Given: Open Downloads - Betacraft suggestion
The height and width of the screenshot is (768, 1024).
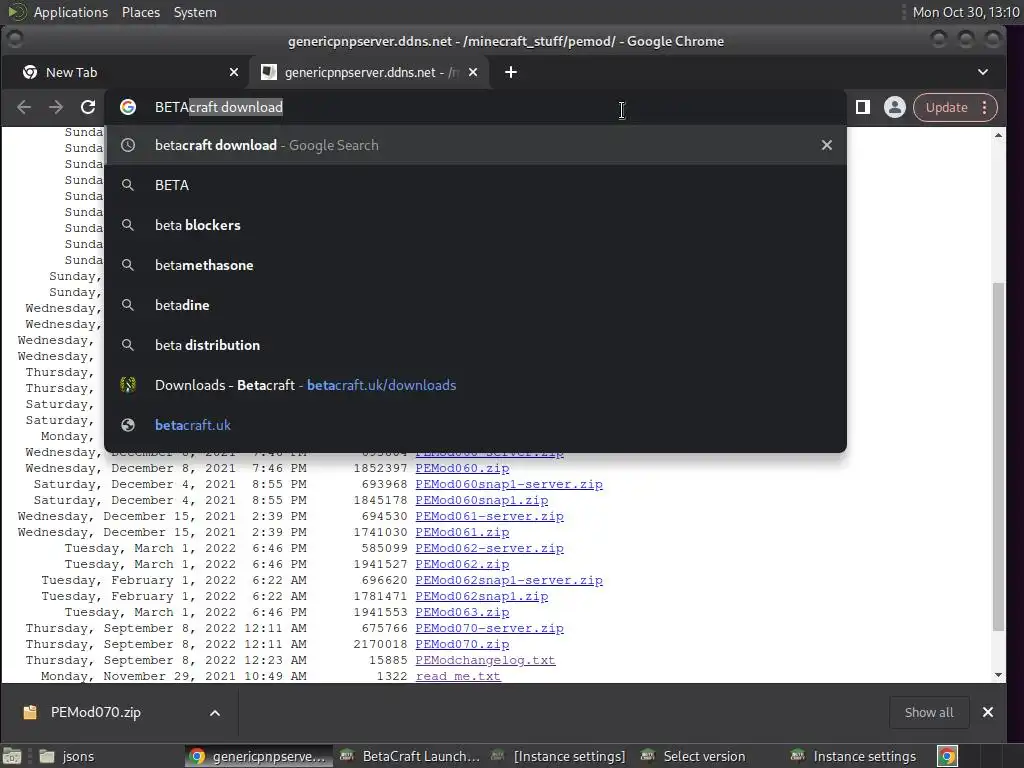Looking at the screenshot, I should point(475,385).
